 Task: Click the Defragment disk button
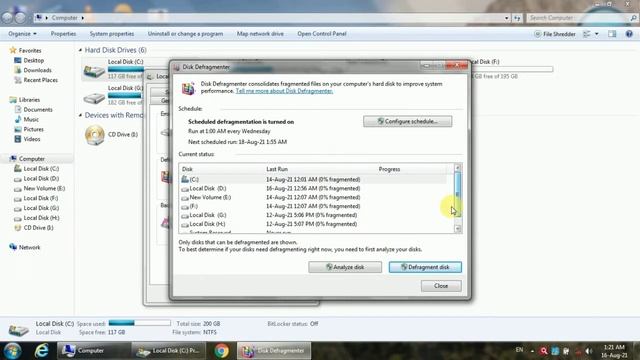425,267
